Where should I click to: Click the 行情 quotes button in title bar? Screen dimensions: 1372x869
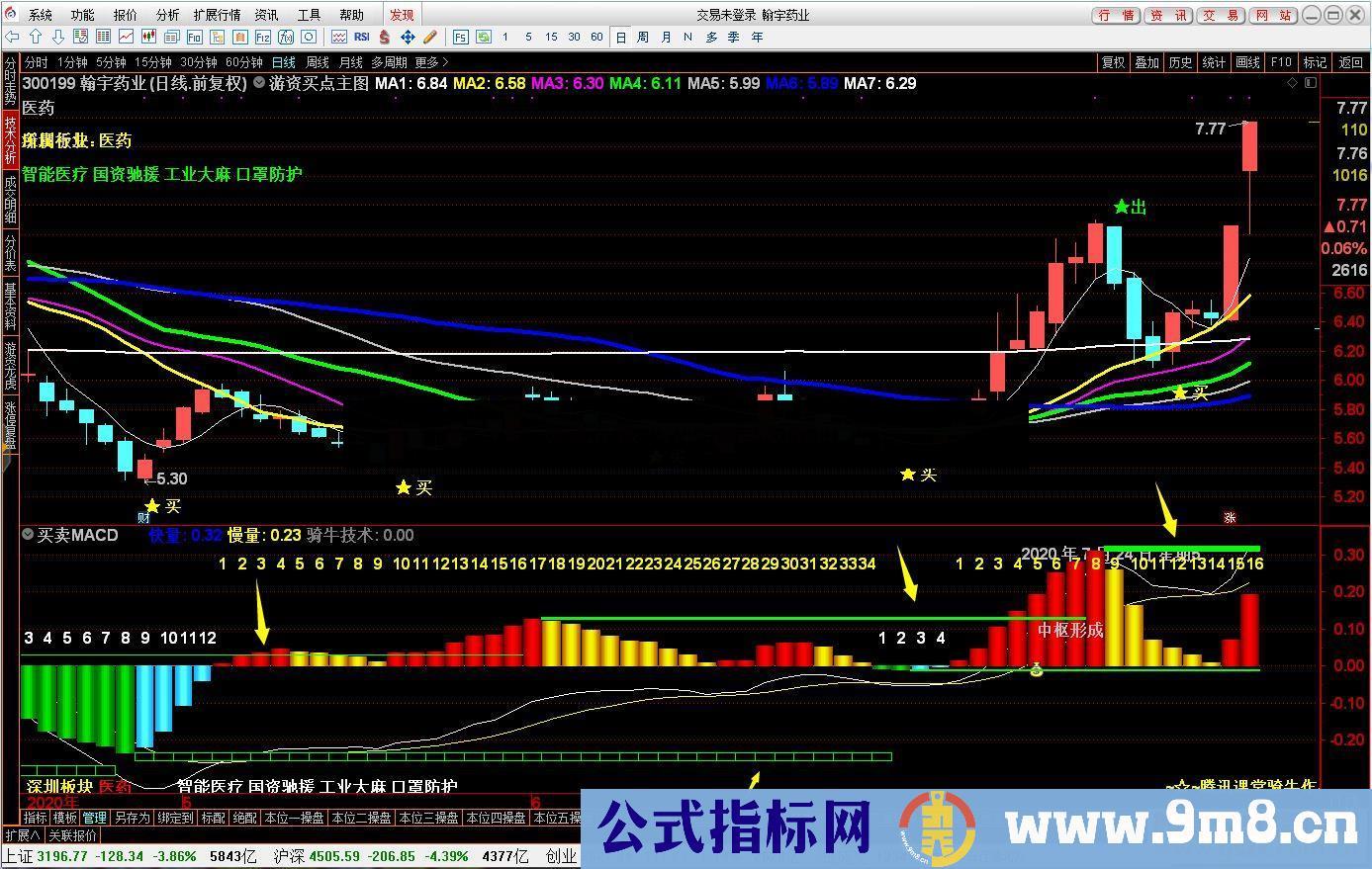[1114, 14]
